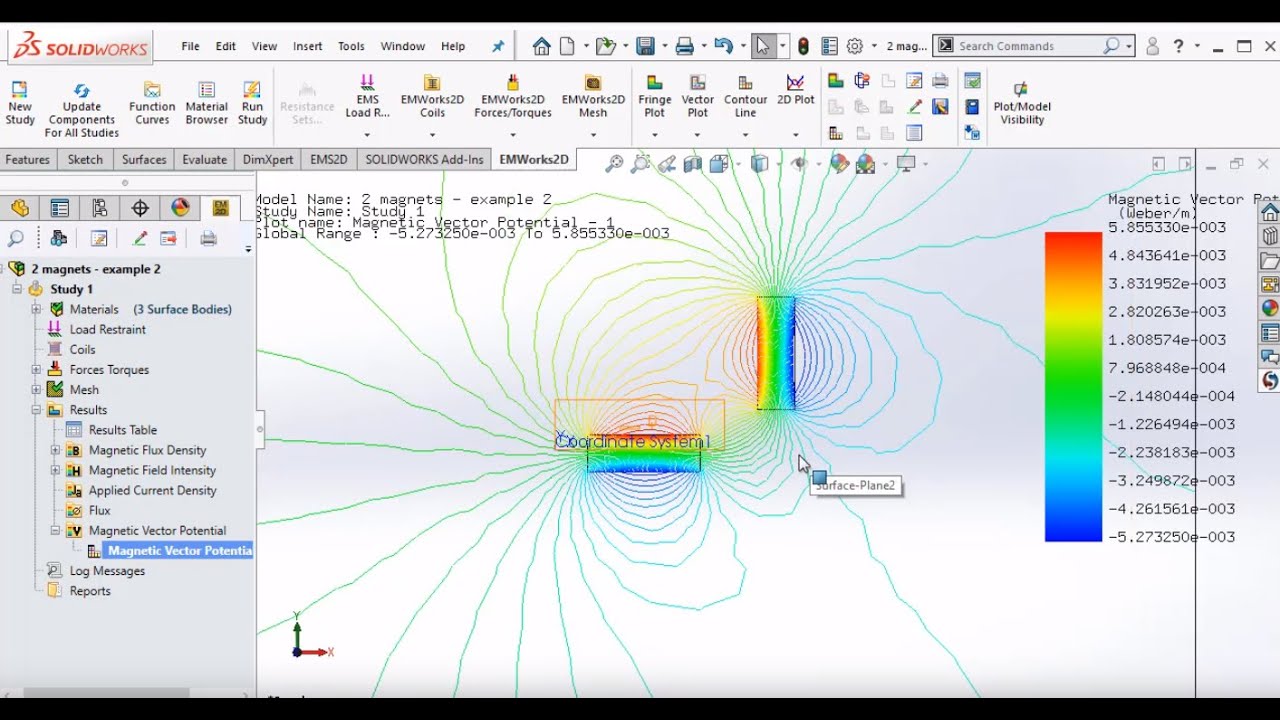Collapse the Results node
Screen dimensions: 1280x720
pyautogui.click(x=36, y=409)
